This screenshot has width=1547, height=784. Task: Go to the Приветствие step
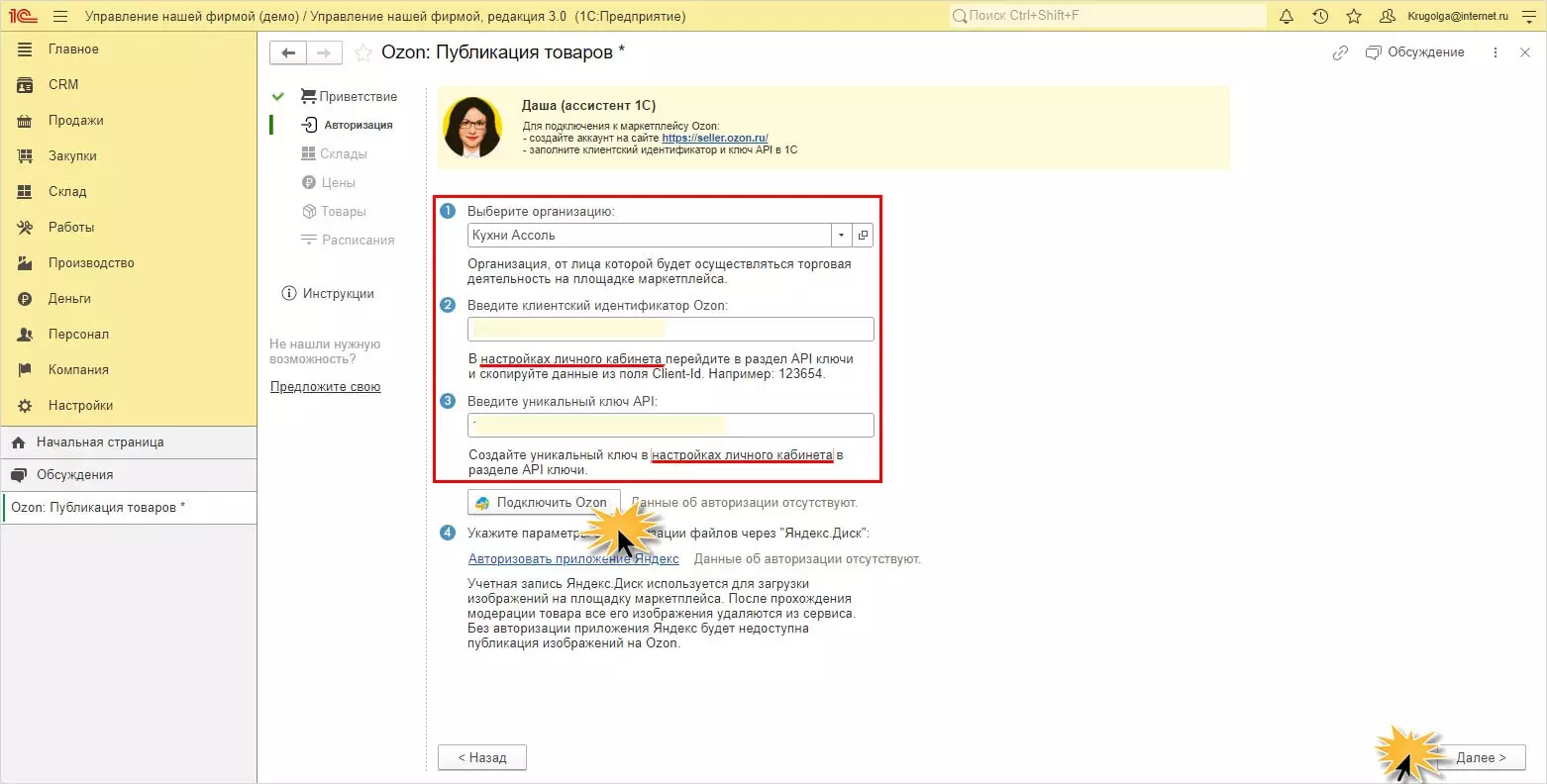pos(349,96)
